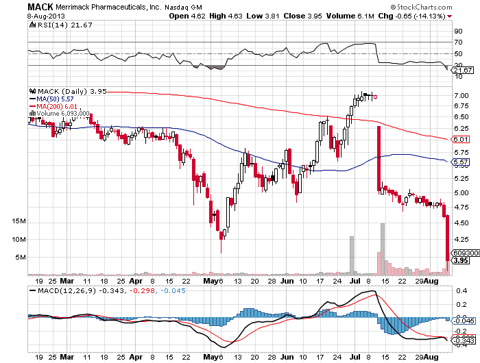Click the 7.00 price axis label
The width and height of the screenshot is (480, 363).
(x=461, y=96)
